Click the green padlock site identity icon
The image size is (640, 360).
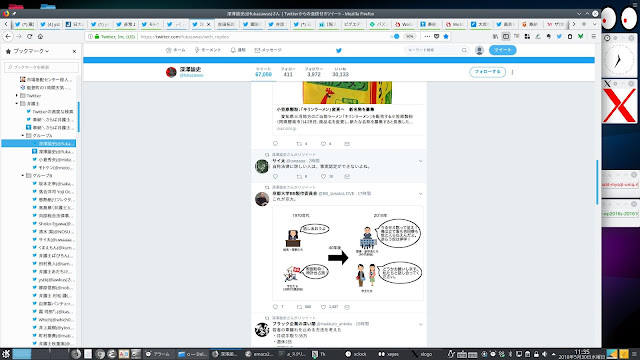pos(97,36)
